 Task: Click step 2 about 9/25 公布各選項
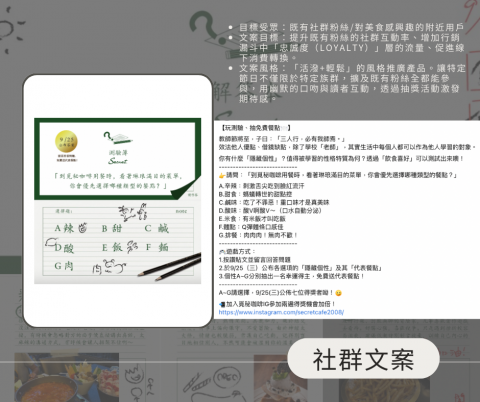coord(301,268)
